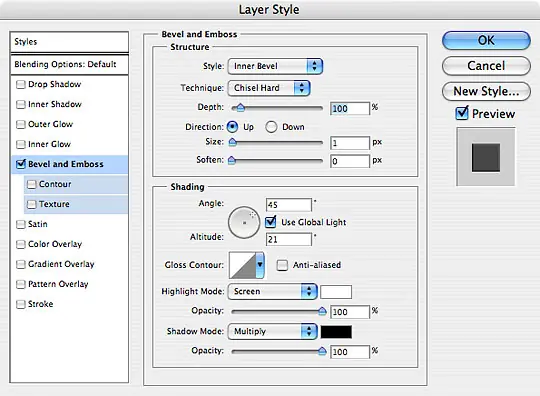Turn on the Gradient Overlay checkbox

click(21, 264)
